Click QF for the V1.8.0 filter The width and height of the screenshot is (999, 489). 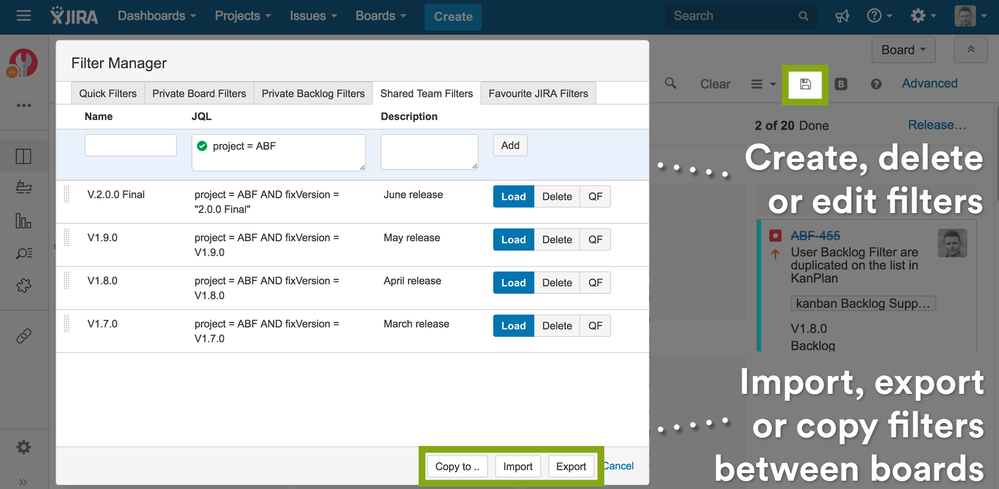(595, 283)
